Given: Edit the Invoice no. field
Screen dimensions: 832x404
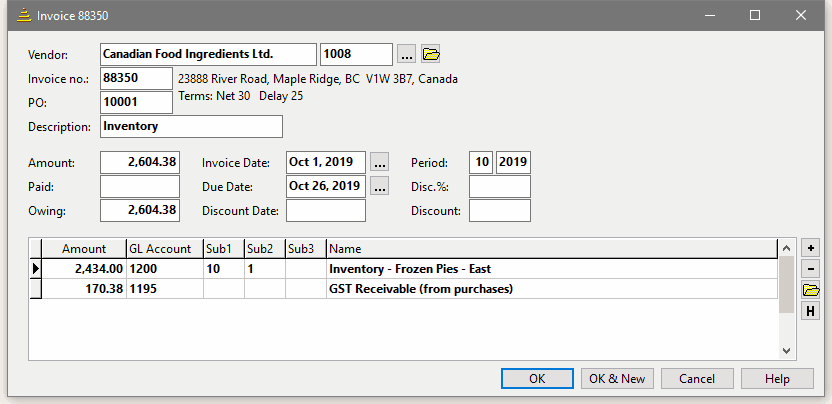Looking at the screenshot, I should tap(136, 79).
